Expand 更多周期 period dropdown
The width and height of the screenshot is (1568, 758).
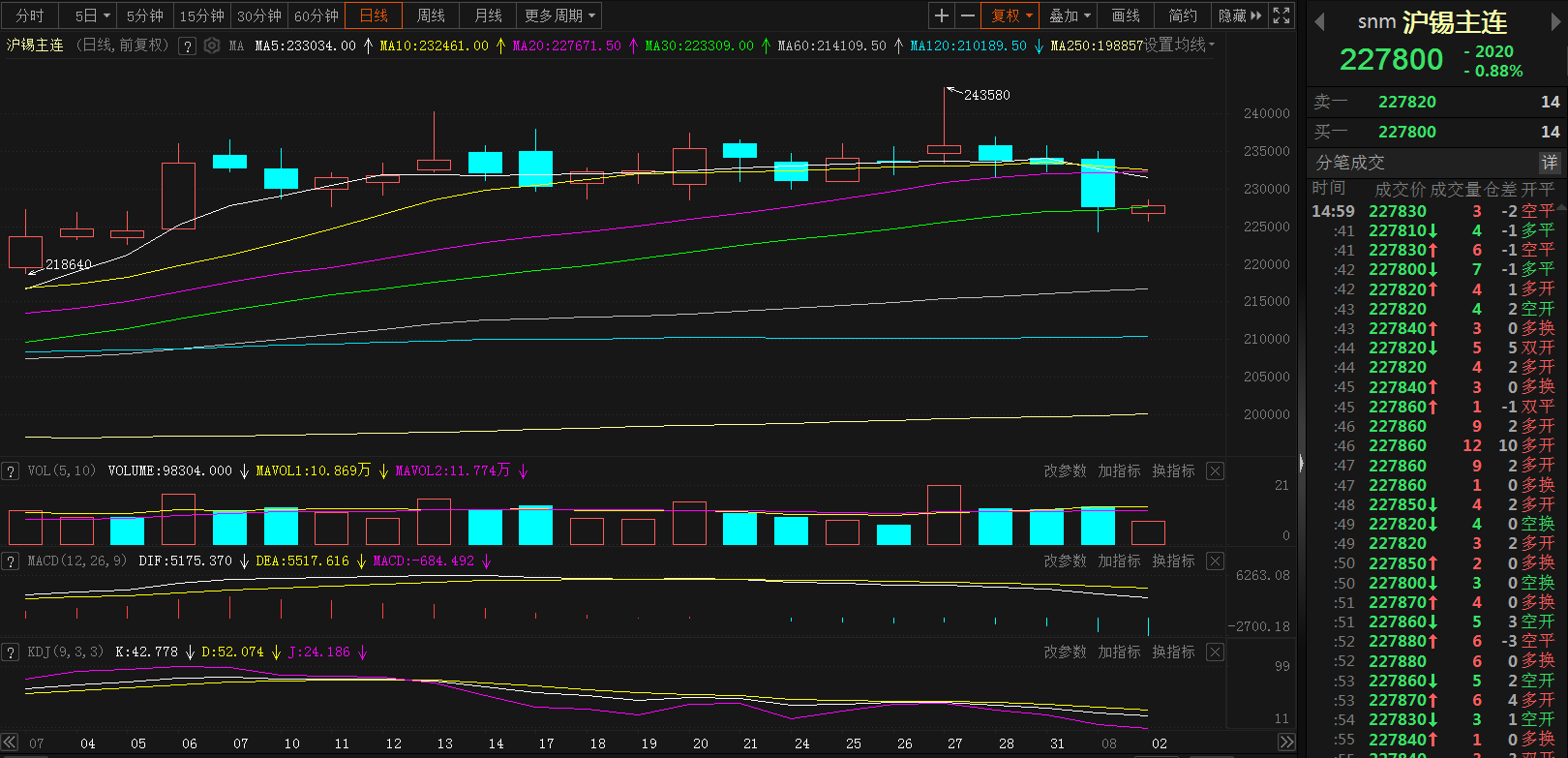[x=559, y=15]
